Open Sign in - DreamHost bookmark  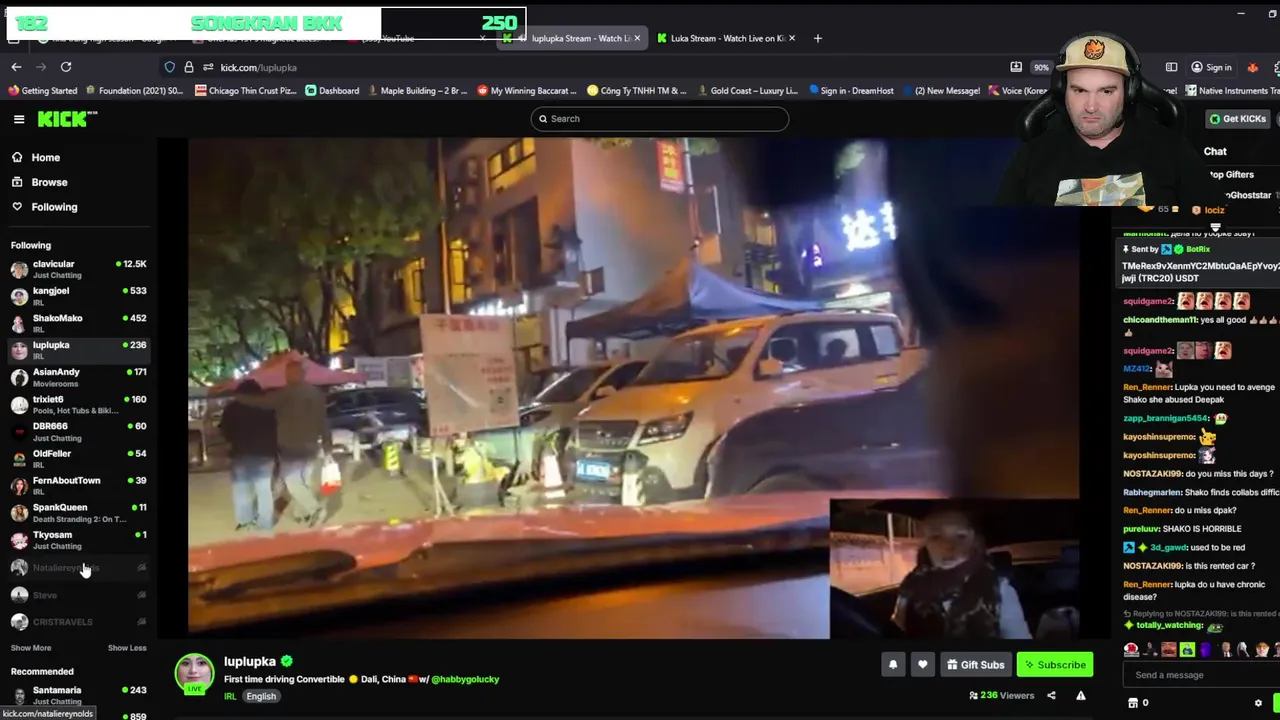tap(850, 91)
